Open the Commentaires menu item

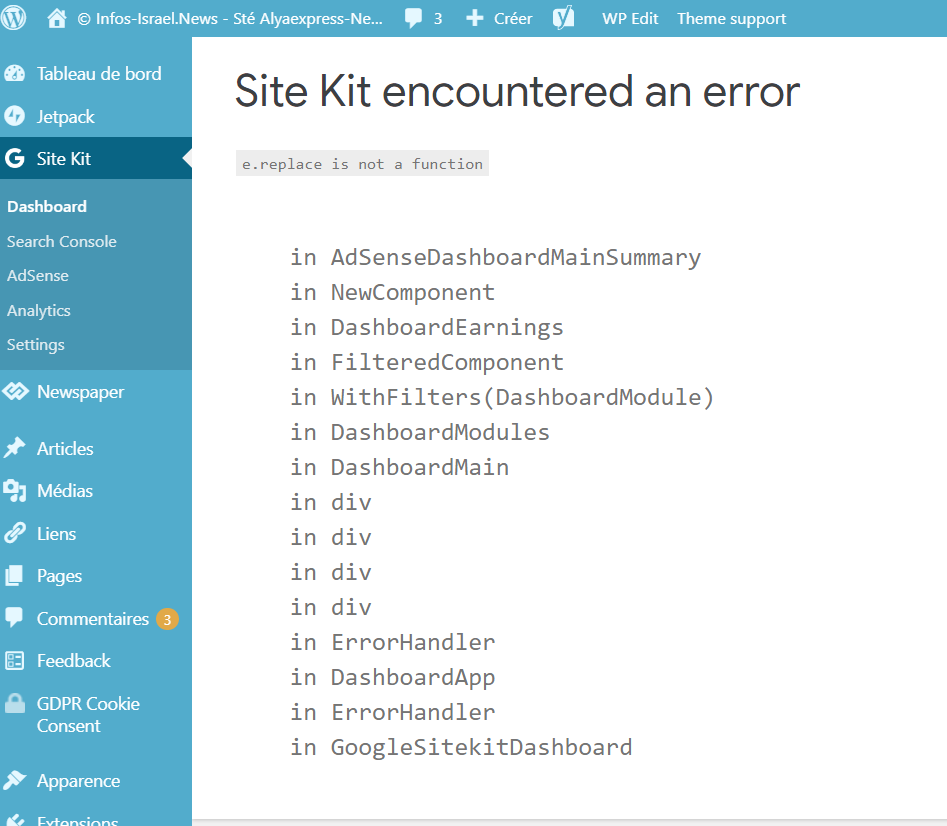pos(92,619)
